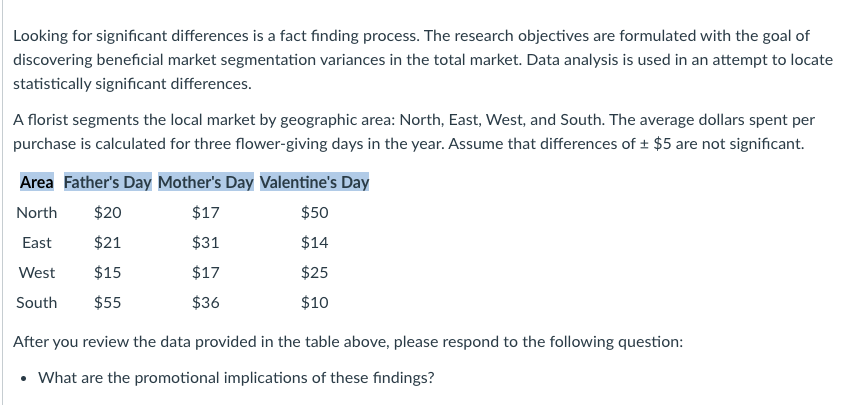The width and height of the screenshot is (845, 405).
Task: Click the Mother's Day column header
Action: (x=206, y=183)
